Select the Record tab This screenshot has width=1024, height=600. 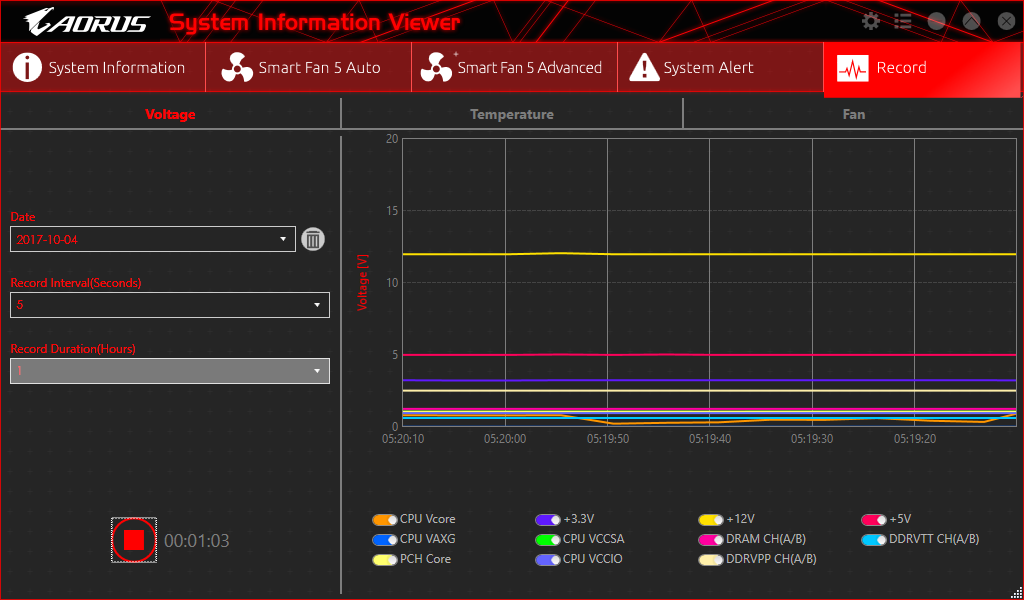coord(923,69)
